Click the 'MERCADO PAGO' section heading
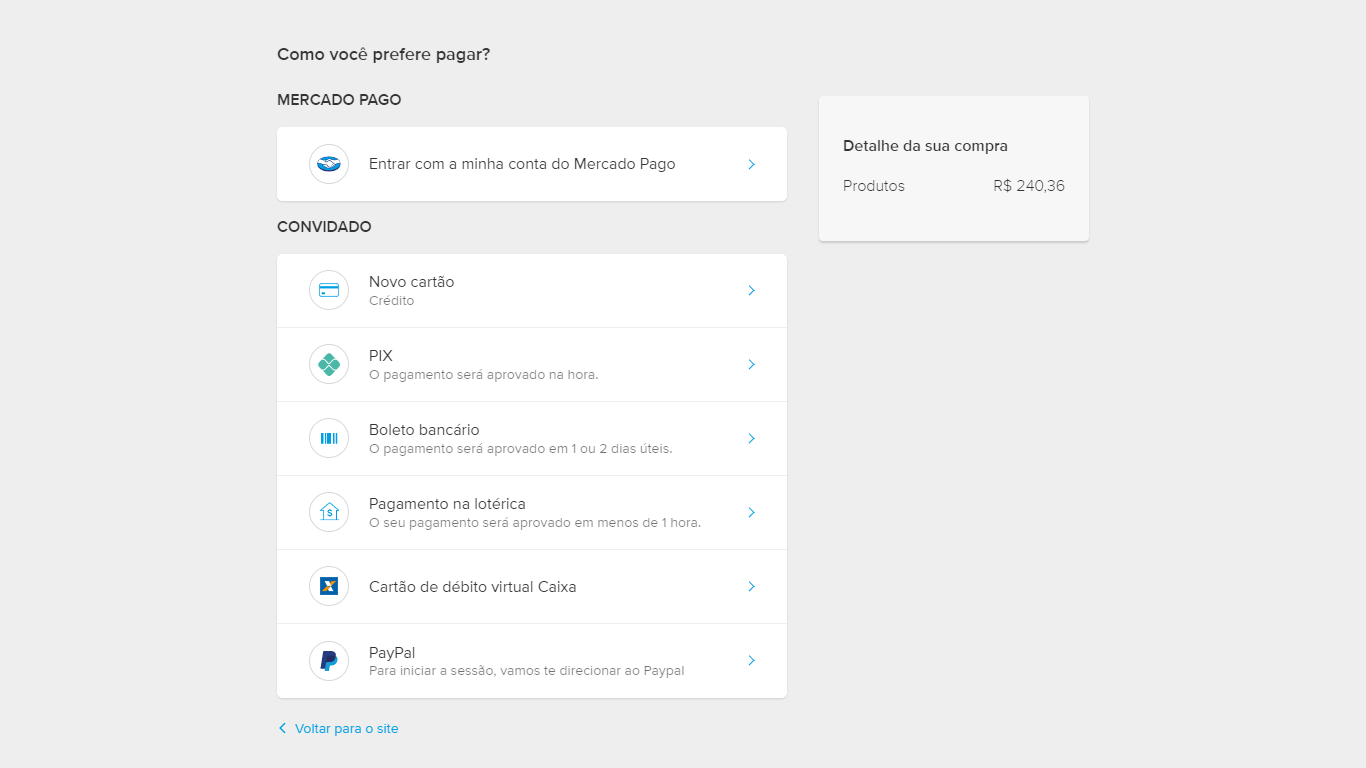Screen dimensions: 1366x768 click(x=339, y=100)
